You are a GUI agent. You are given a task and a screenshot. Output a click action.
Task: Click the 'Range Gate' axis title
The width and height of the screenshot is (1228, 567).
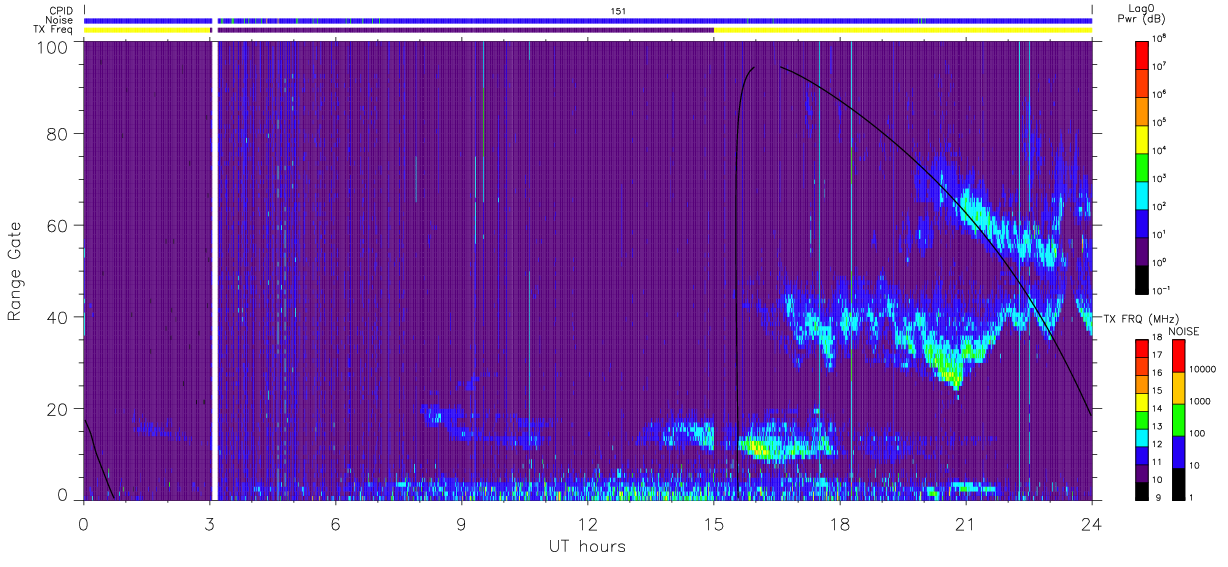tap(15, 273)
